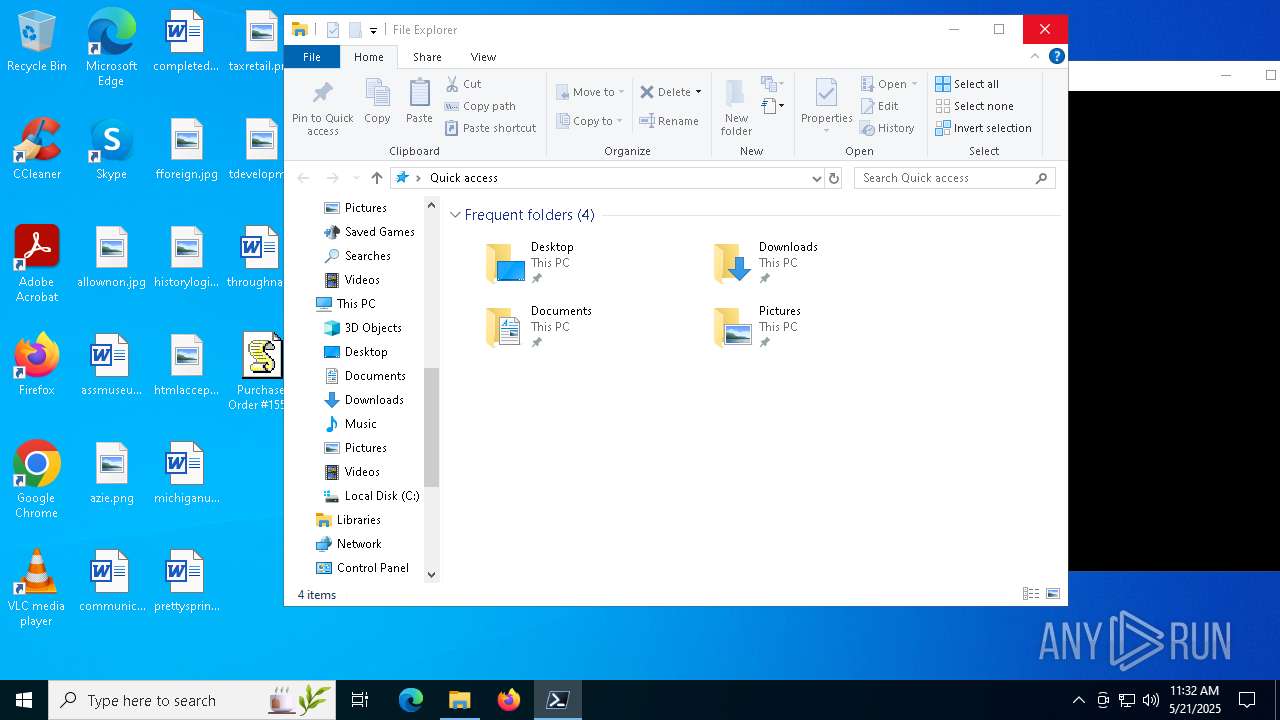Open Quick Access Toolbar customize dropdown
Viewport: 1280px width, 720px height.
point(373,30)
